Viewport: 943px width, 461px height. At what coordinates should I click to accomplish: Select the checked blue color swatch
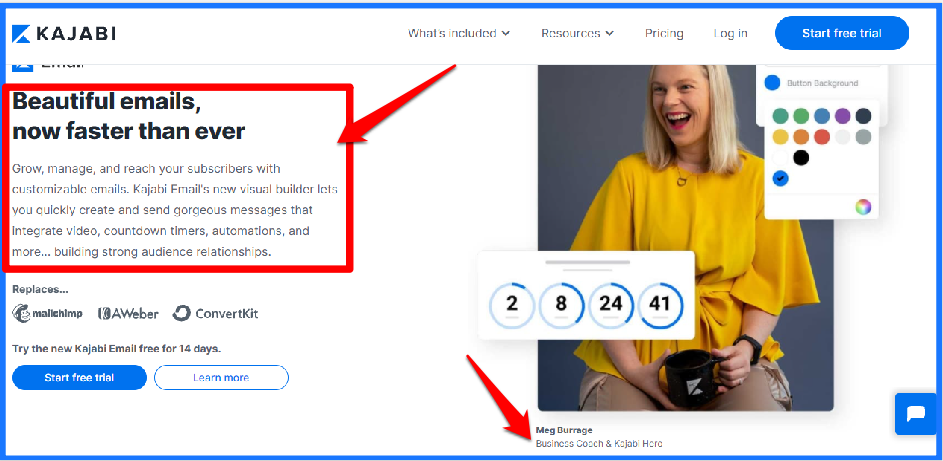click(780, 179)
